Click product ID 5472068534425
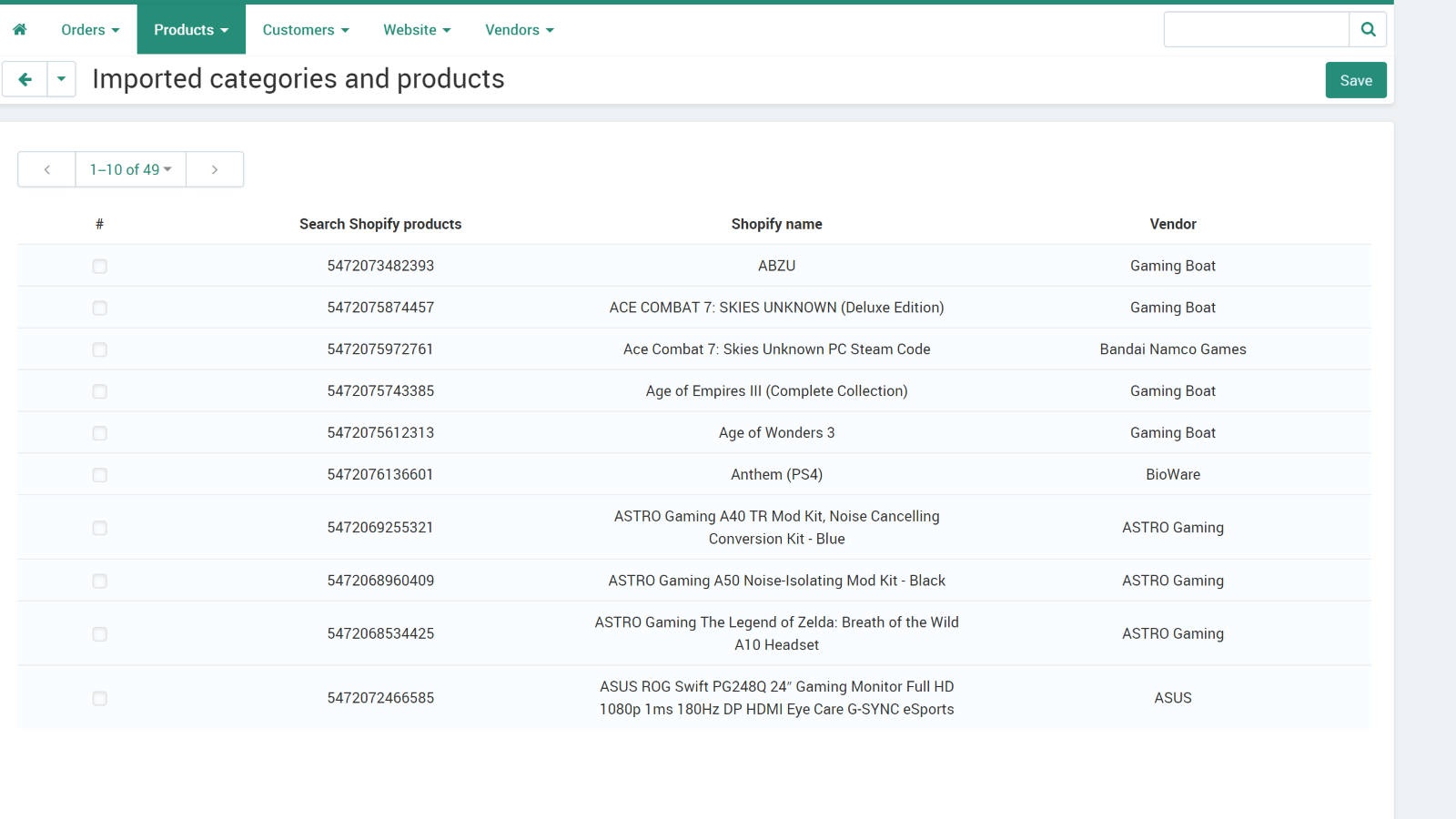This screenshot has height=819, width=1456. [x=380, y=633]
